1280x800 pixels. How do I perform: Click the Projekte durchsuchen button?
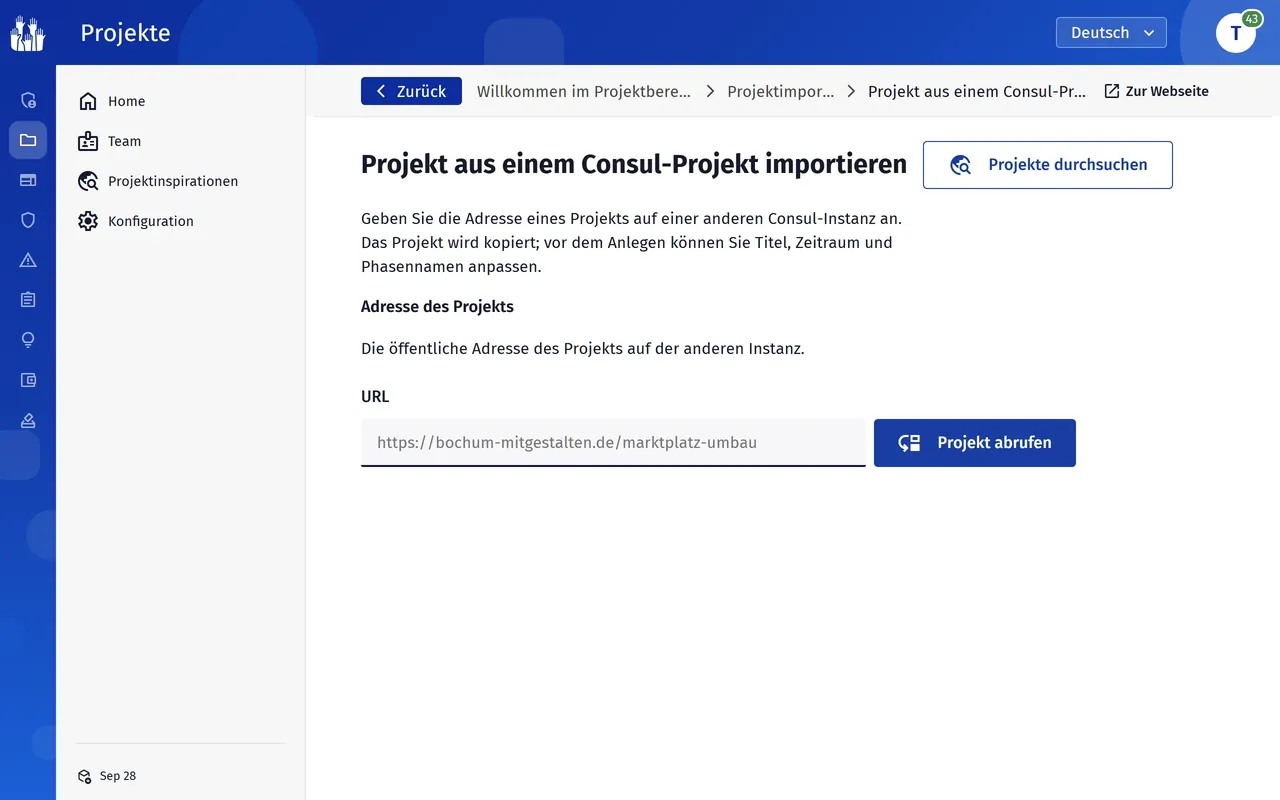click(1047, 165)
